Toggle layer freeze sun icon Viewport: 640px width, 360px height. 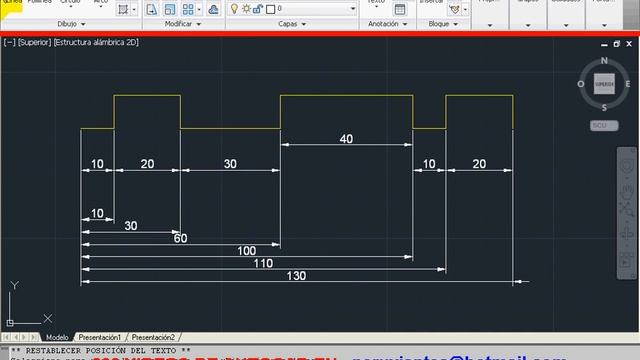coord(246,9)
